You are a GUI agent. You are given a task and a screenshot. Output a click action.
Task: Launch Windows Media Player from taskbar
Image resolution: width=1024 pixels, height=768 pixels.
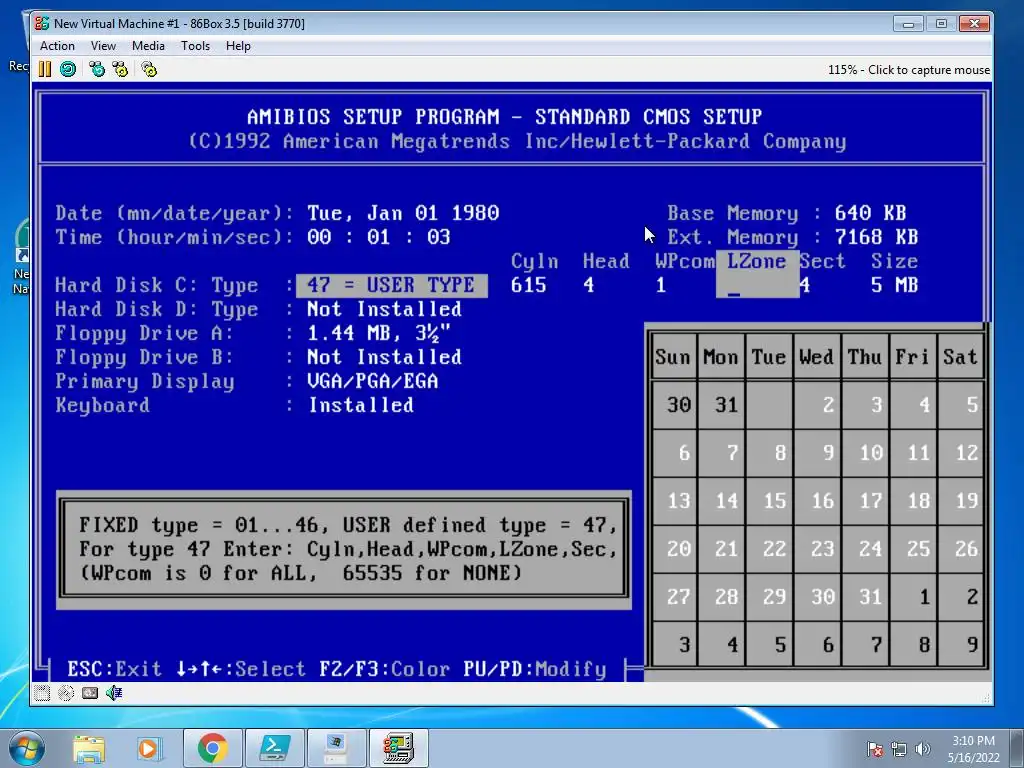click(148, 749)
